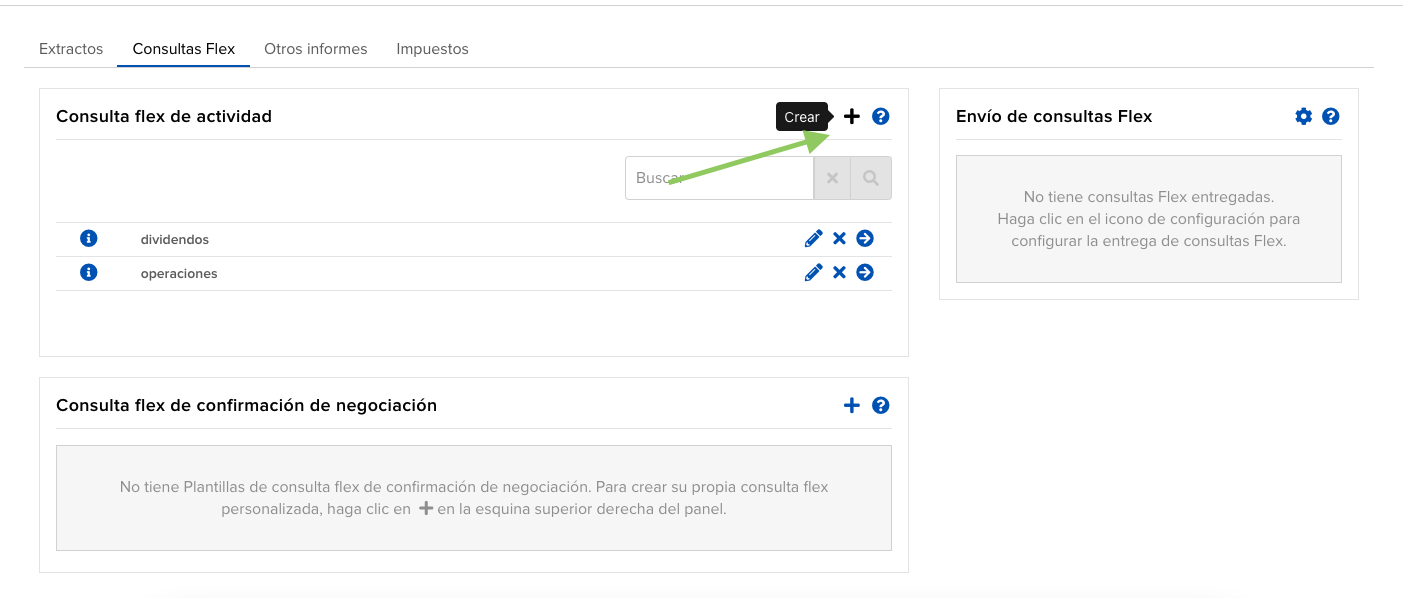Screen dimensions: 1403x598
Task: Create a new activity flex query
Action: pyautogui.click(x=851, y=117)
